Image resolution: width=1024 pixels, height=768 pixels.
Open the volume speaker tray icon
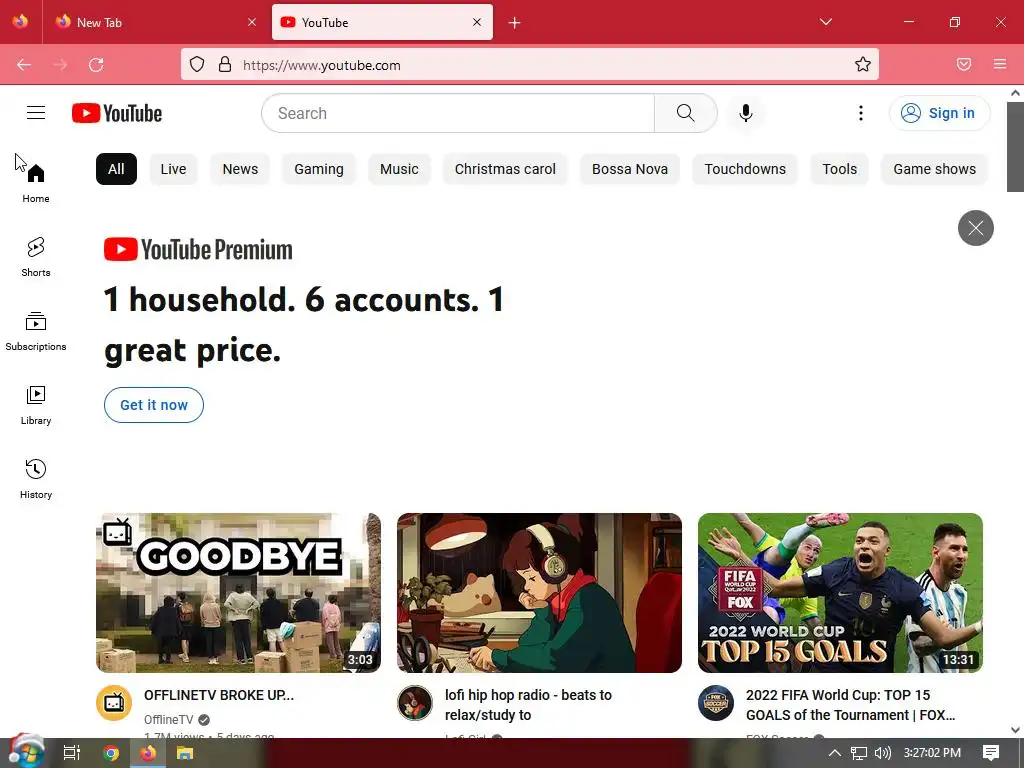coord(882,753)
